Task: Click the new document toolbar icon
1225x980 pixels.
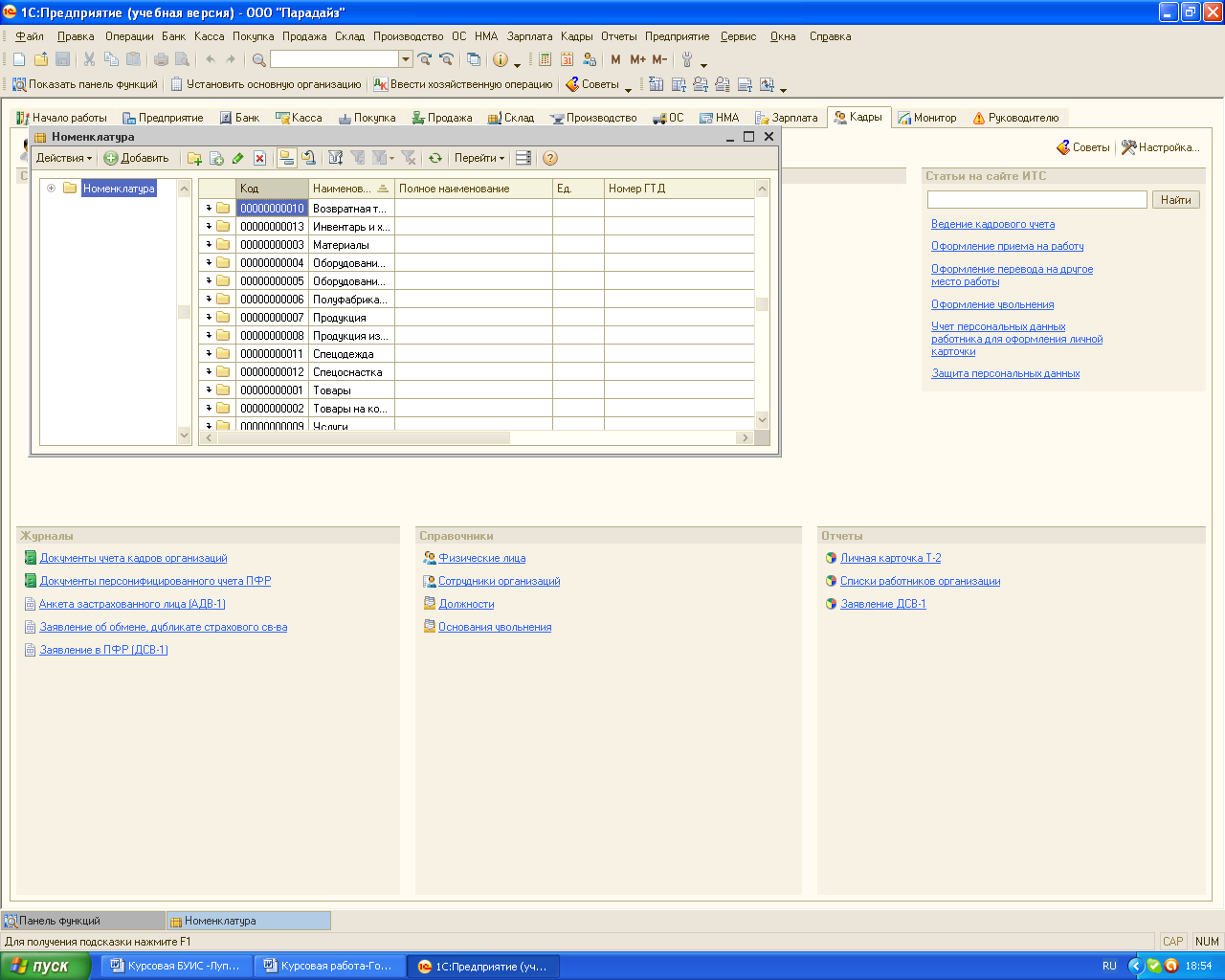Action: [19, 59]
